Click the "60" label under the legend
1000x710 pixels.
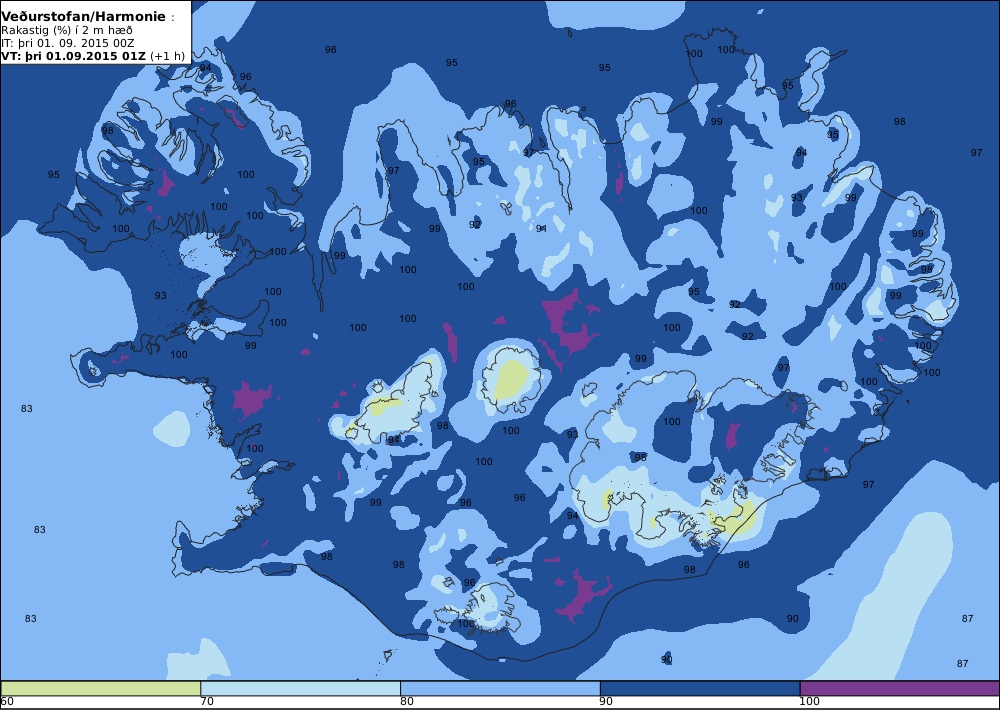7,702
